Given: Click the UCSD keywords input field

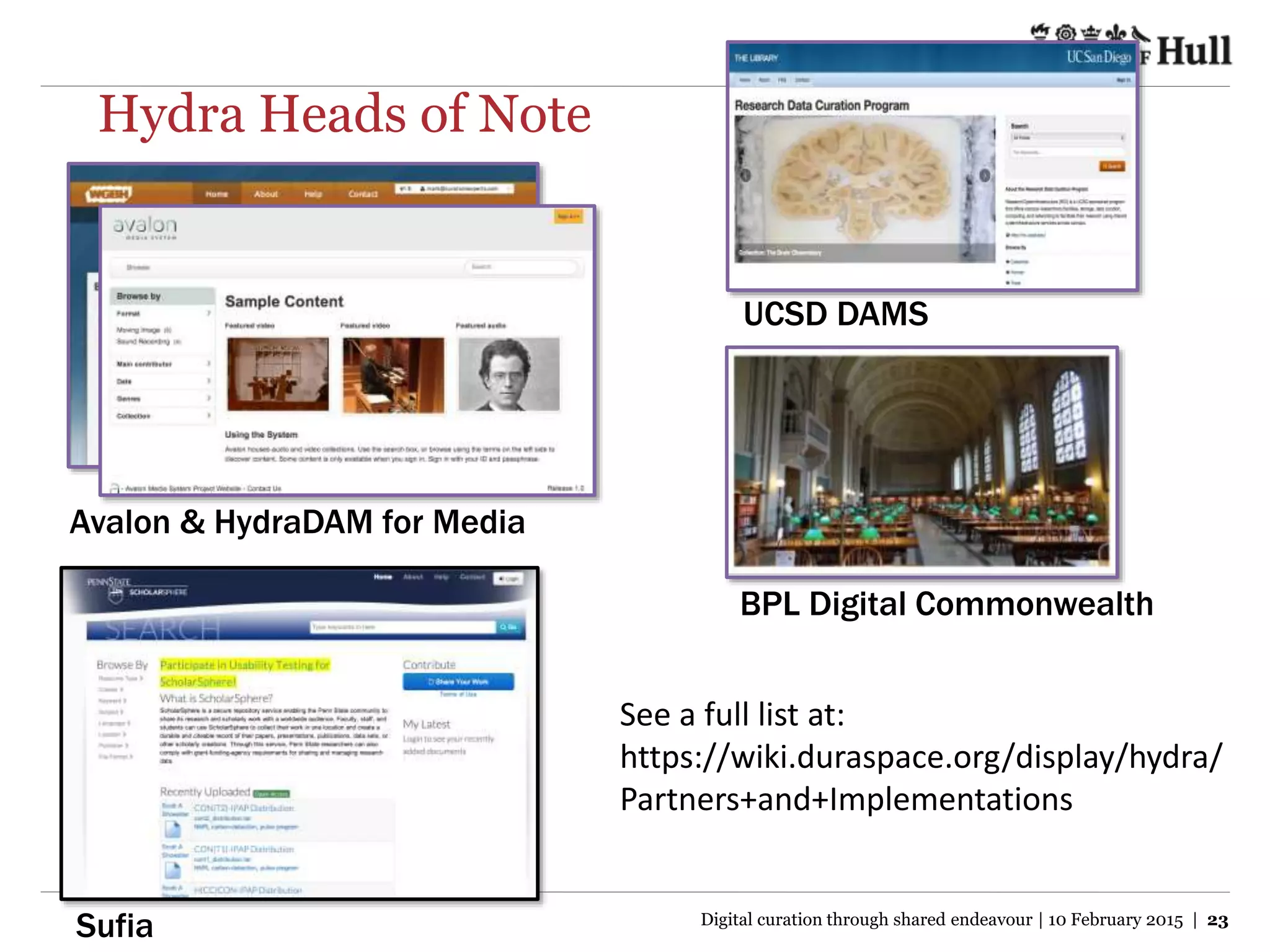Looking at the screenshot, I should coord(1068,152).
